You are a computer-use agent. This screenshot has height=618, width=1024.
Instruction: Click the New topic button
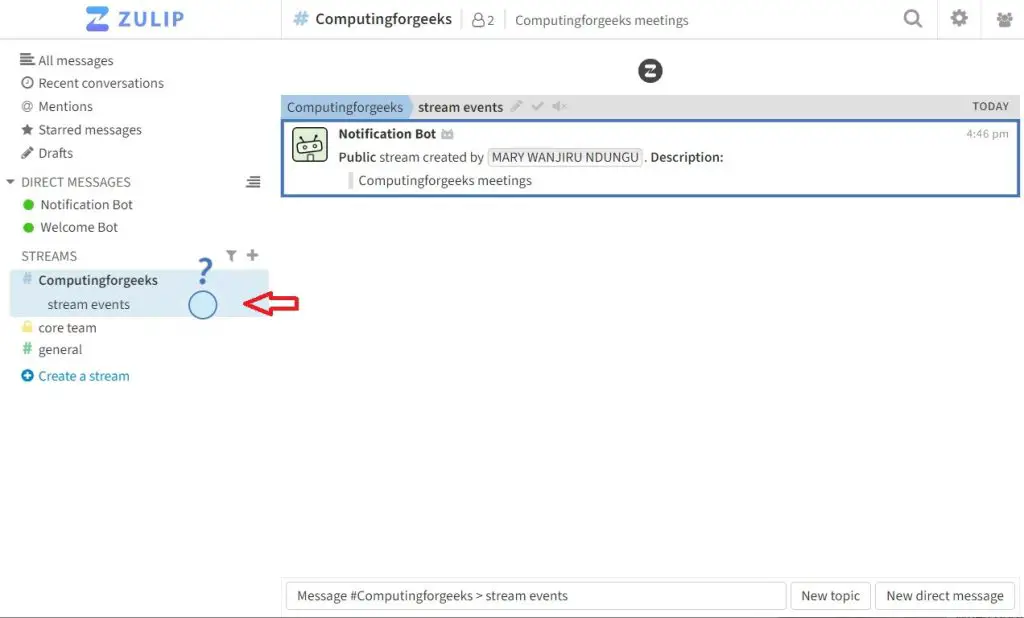pos(830,596)
